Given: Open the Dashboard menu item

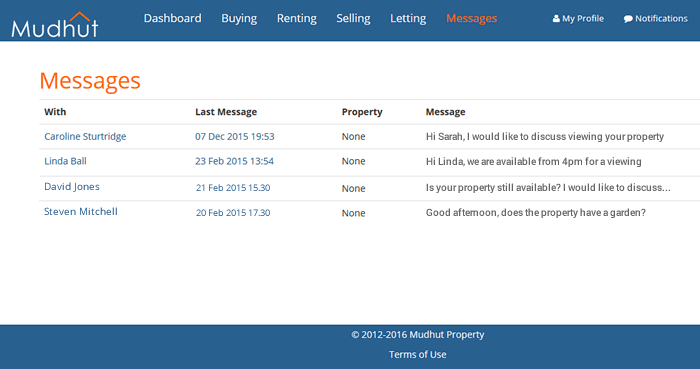Looking at the screenshot, I should (172, 18).
